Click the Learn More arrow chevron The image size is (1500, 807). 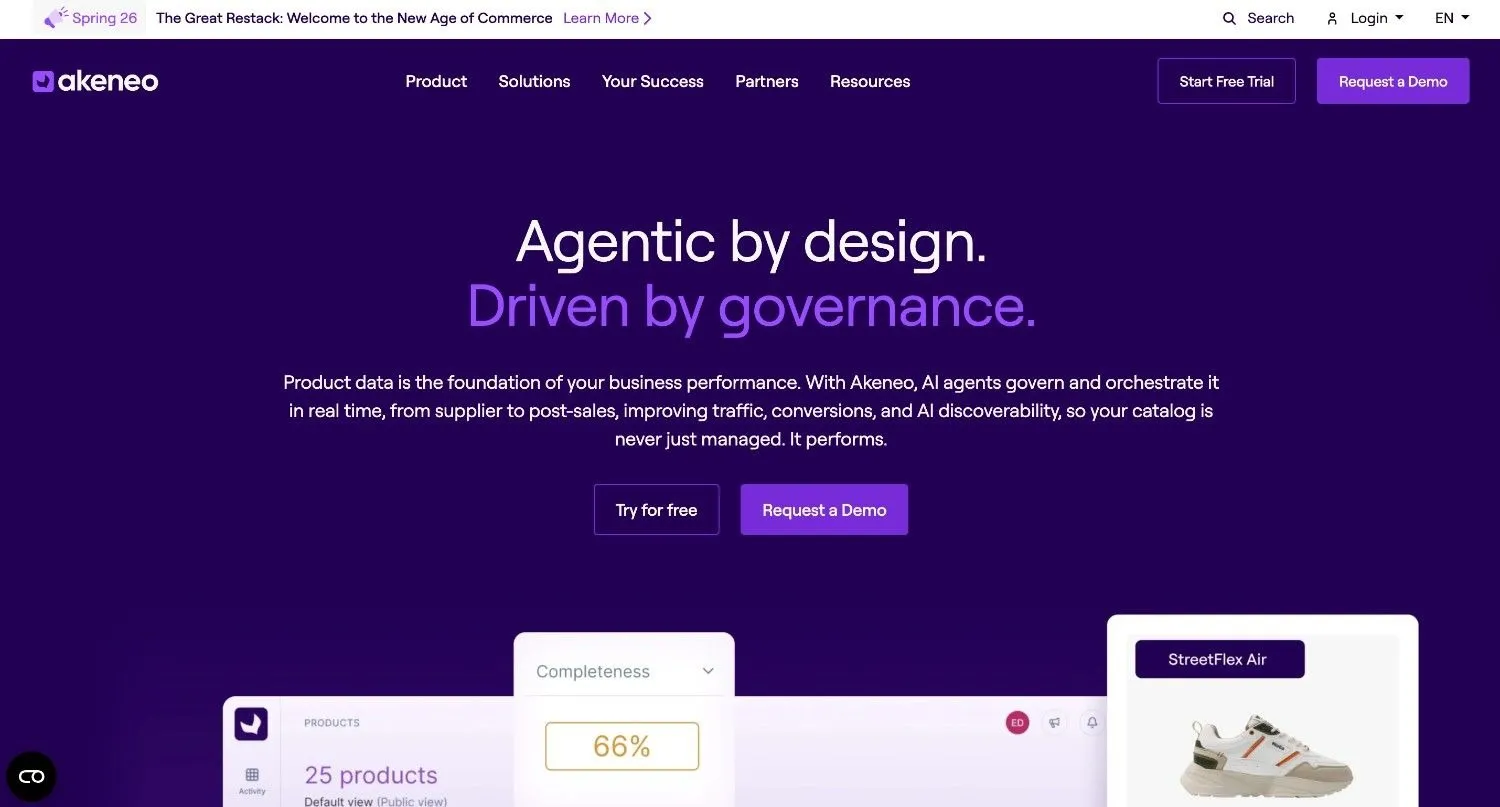(x=647, y=18)
